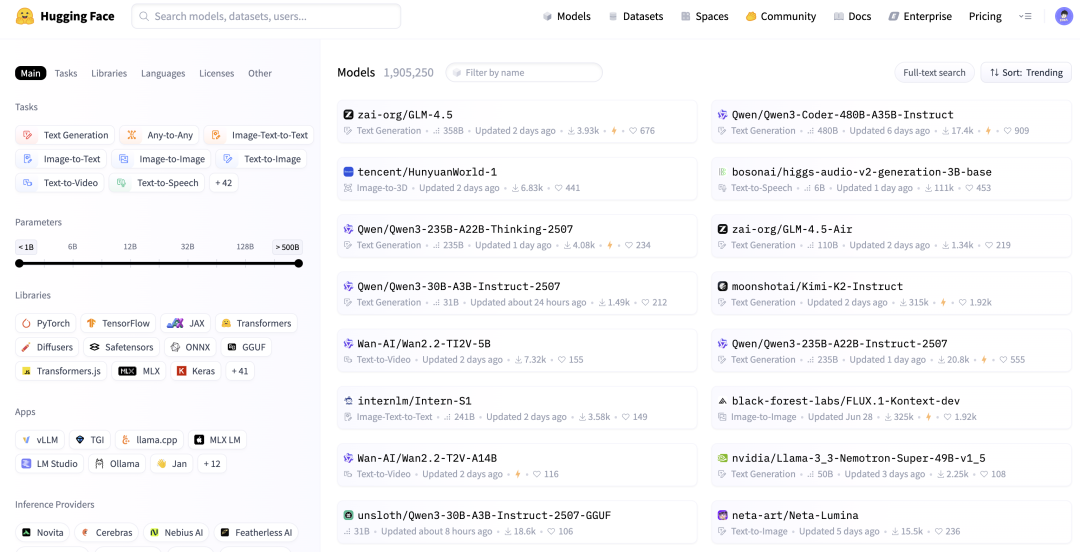
Task: Choose the Keras library chip
Action: [196, 371]
